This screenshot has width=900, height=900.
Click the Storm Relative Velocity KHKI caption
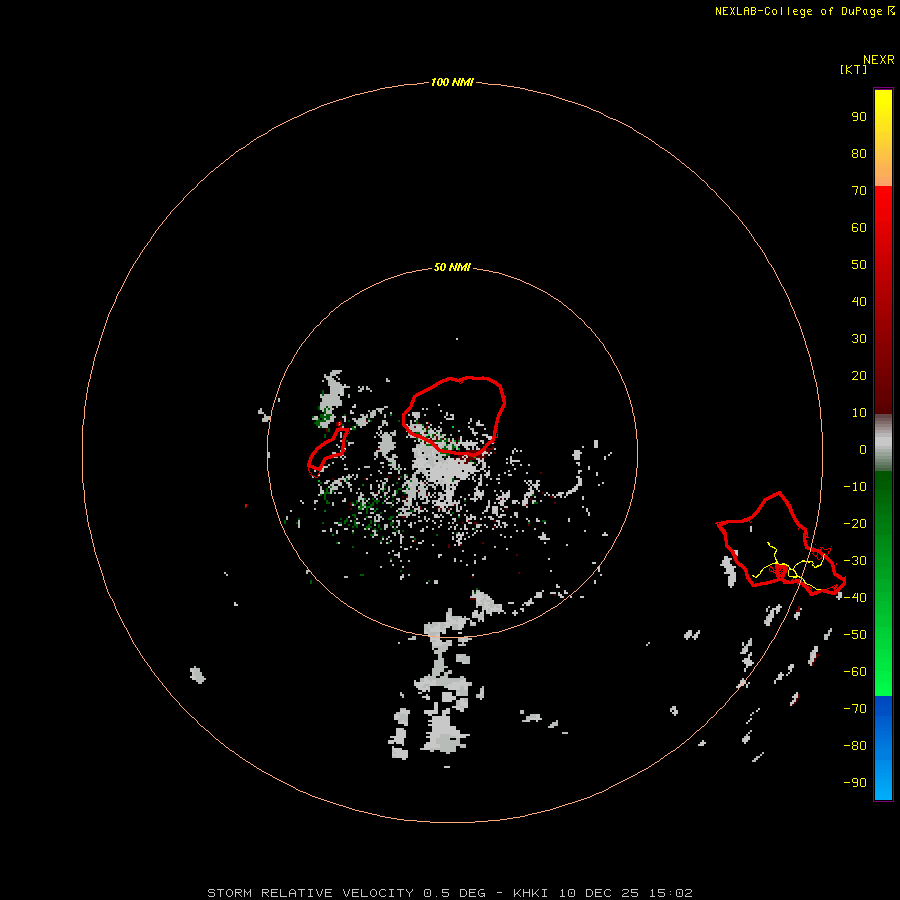(x=450, y=893)
